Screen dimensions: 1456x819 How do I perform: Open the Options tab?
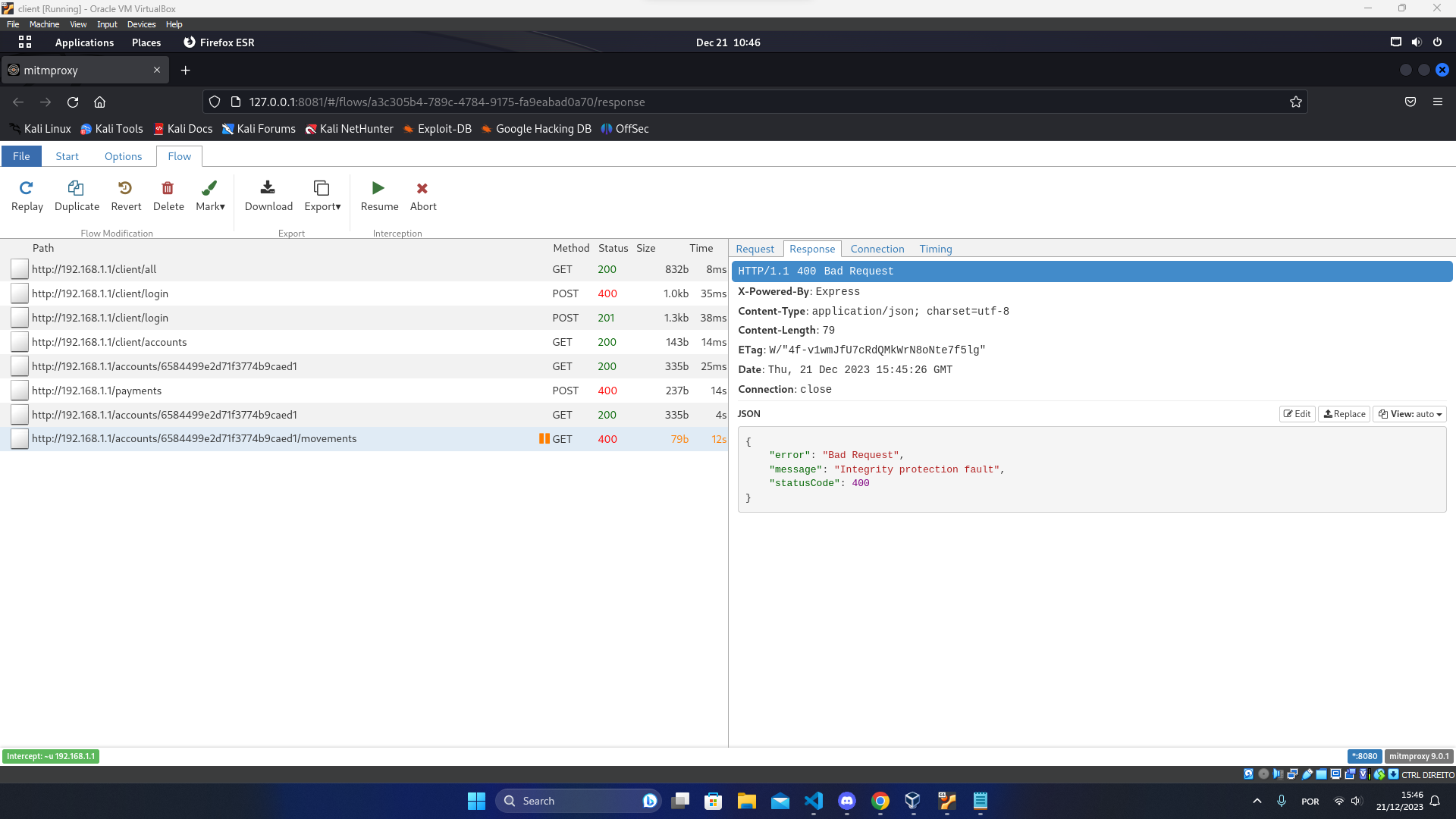point(123,156)
